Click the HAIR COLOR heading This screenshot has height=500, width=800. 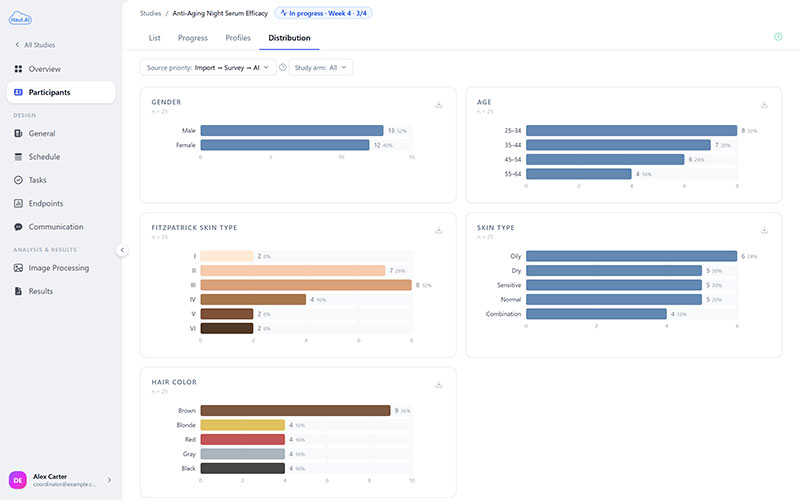coord(174,382)
